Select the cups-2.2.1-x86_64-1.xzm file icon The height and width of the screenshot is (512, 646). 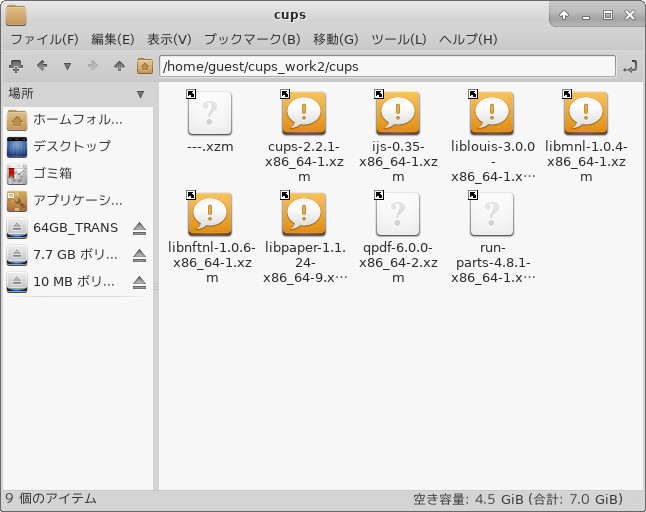[x=304, y=113]
